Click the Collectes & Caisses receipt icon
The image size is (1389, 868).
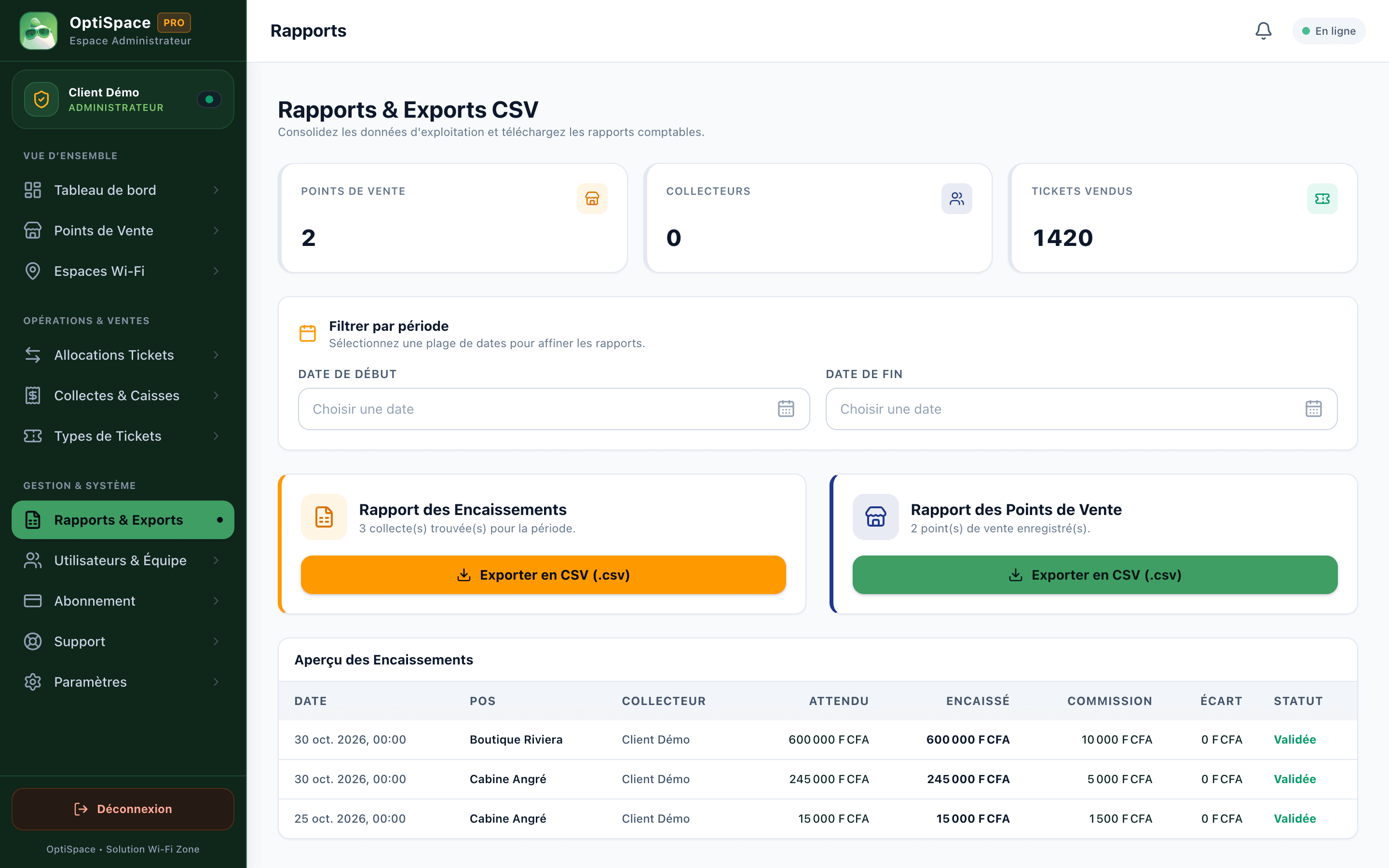[x=33, y=395]
